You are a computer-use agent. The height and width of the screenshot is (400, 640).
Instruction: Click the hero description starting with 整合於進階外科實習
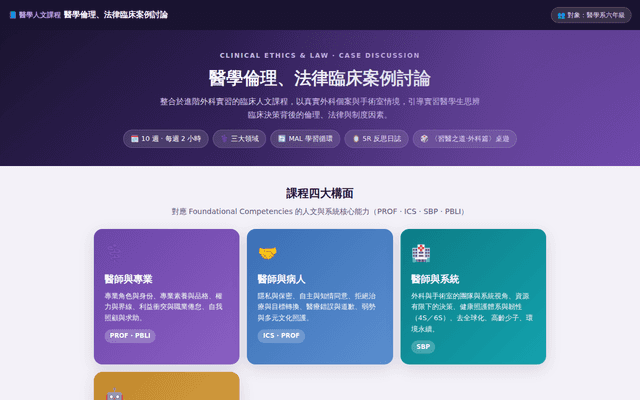pyautogui.click(x=320, y=108)
